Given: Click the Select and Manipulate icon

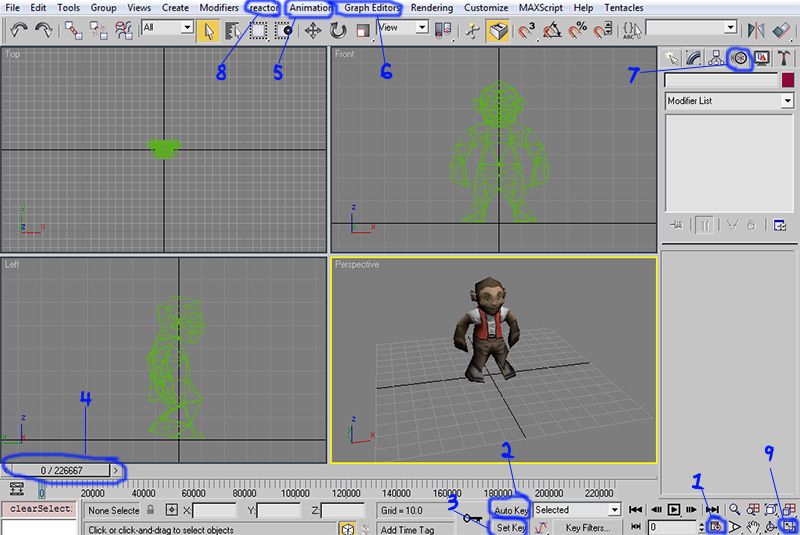Looking at the screenshot, I should point(472,31).
